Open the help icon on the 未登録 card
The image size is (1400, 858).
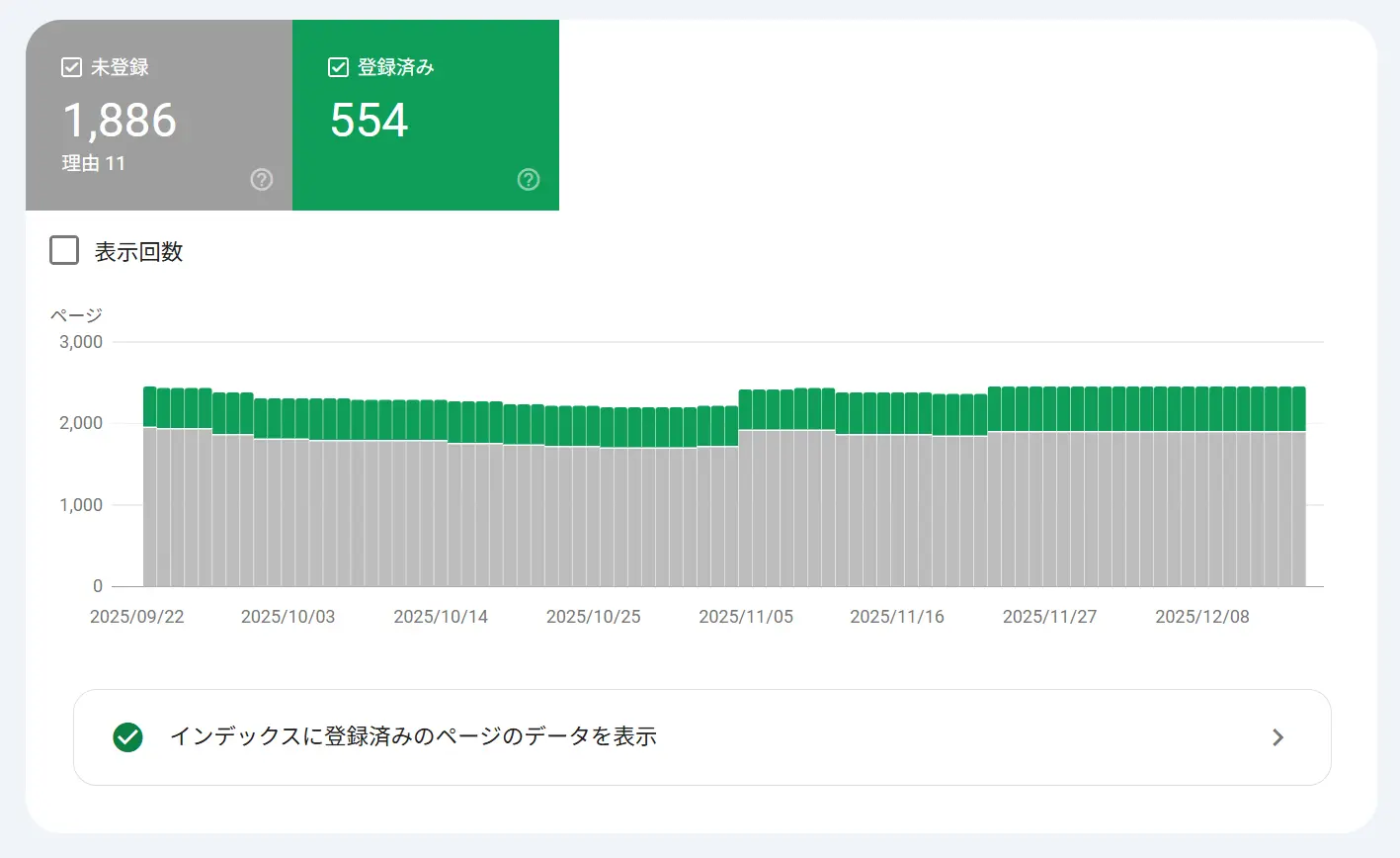261,179
